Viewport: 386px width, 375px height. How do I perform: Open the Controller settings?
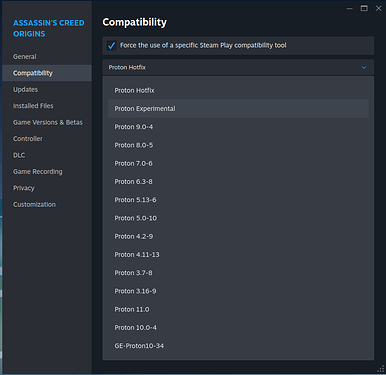click(47, 139)
